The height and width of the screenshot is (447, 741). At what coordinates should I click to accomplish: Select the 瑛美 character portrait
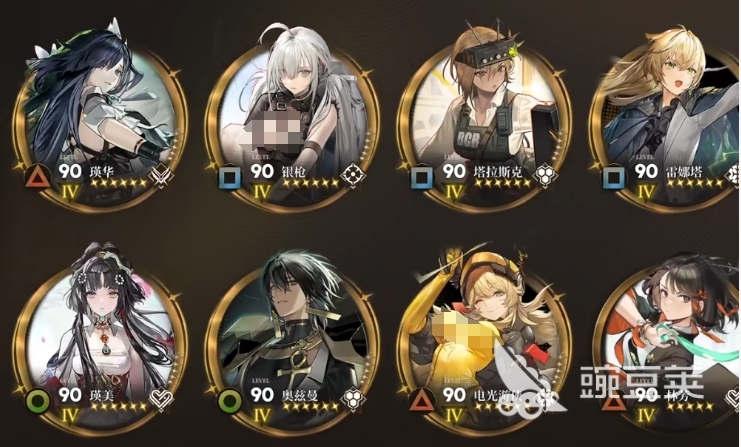[100, 340]
